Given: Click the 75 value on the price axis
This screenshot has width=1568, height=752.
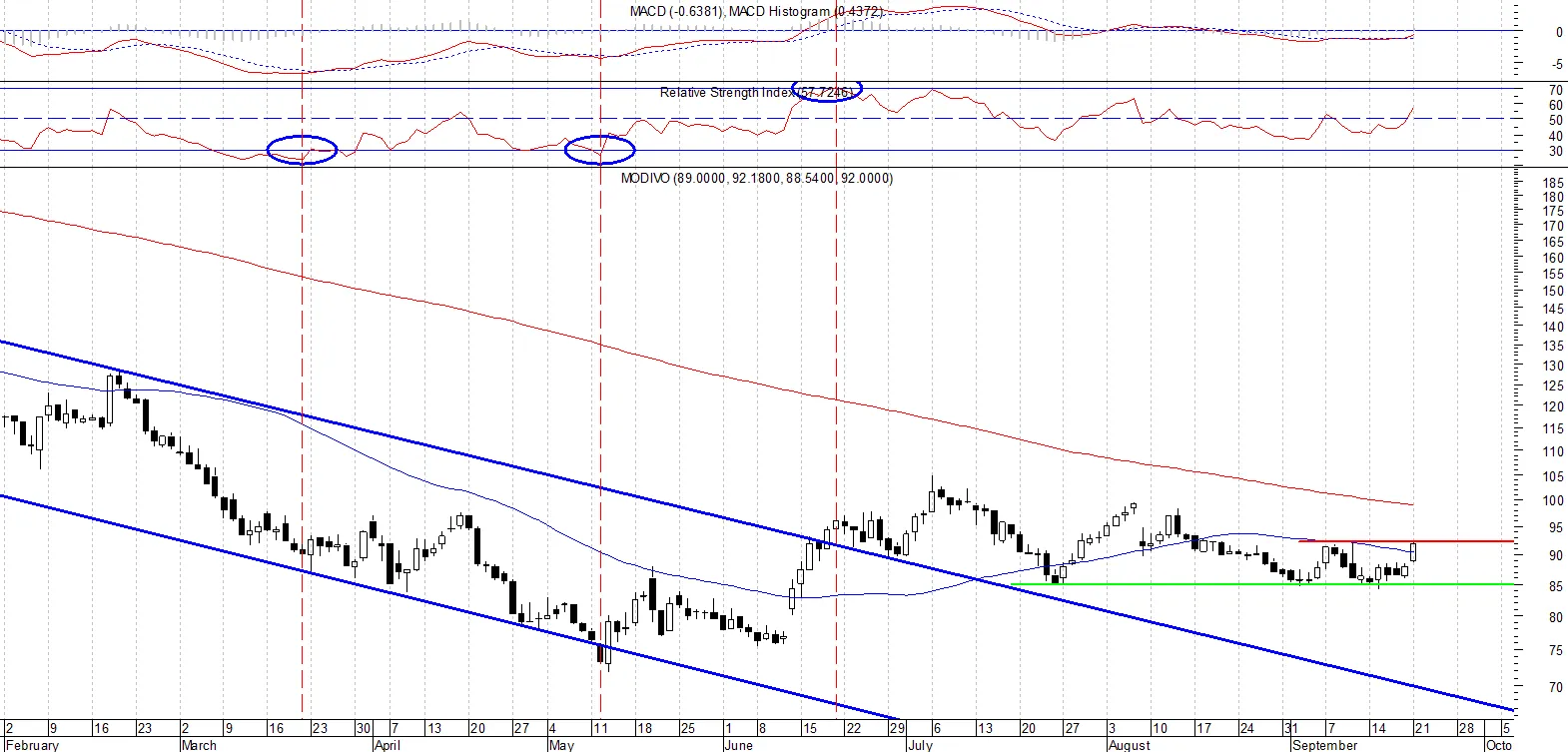Looking at the screenshot, I should (x=1556, y=650).
